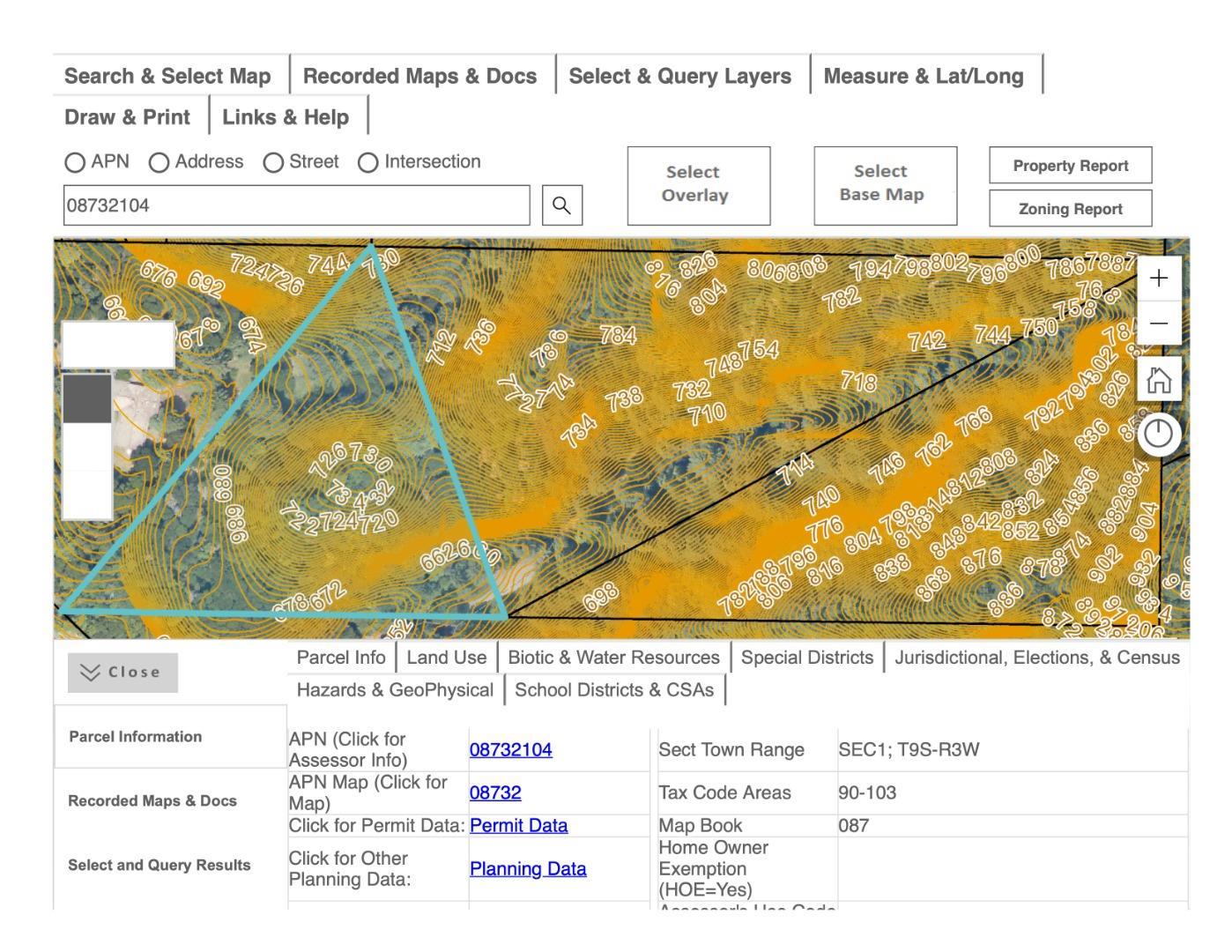Click the APN search input field
Viewport: 1232px width, 952px height.
tap(296, 205)
